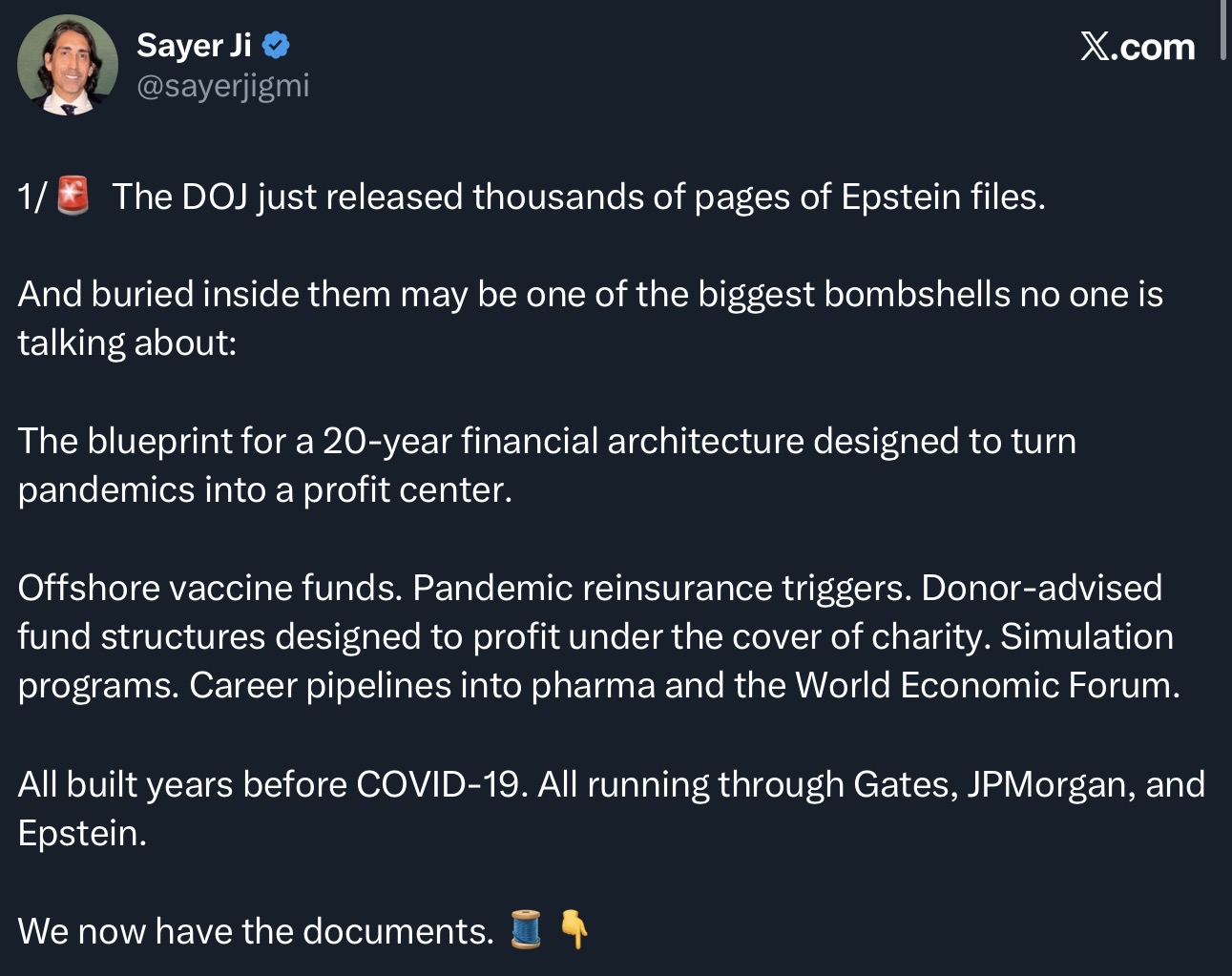
Task: Open Sayer Ji's profile avatar photo
Action: click(67, 65)
